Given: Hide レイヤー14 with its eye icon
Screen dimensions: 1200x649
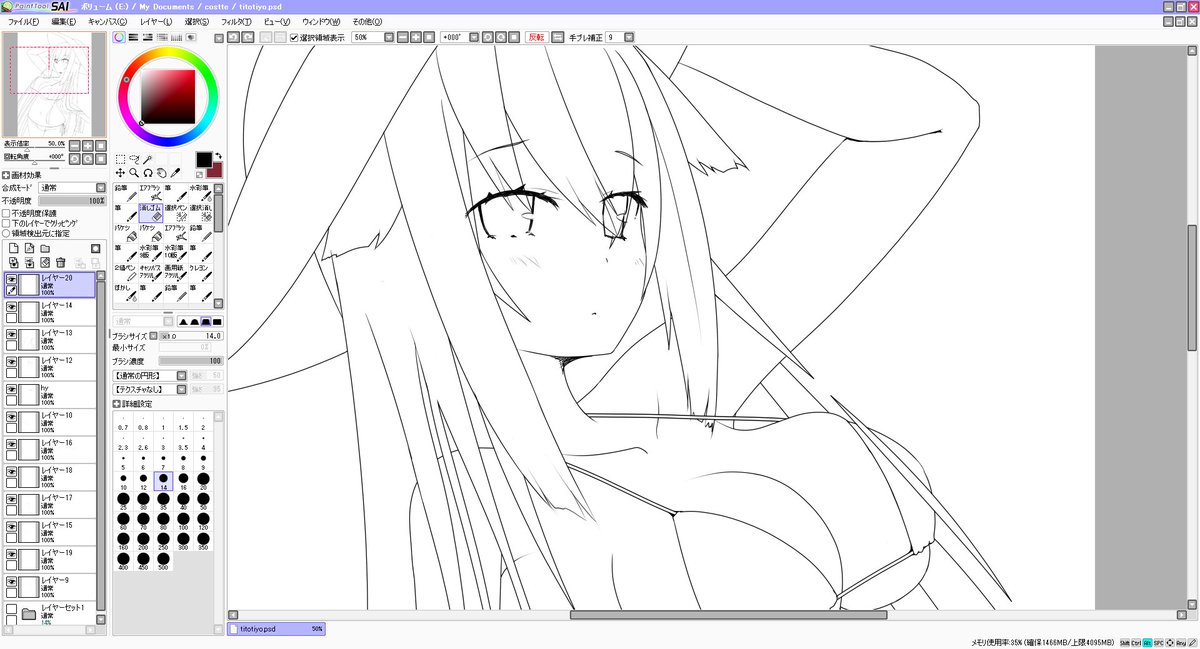Looking at the screenshot, I should (x=12, y=307).
